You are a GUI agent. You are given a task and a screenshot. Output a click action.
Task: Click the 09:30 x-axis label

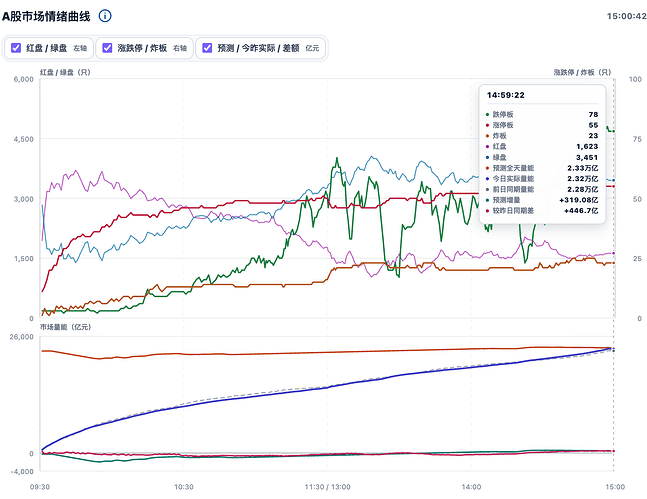coord(40,487)
